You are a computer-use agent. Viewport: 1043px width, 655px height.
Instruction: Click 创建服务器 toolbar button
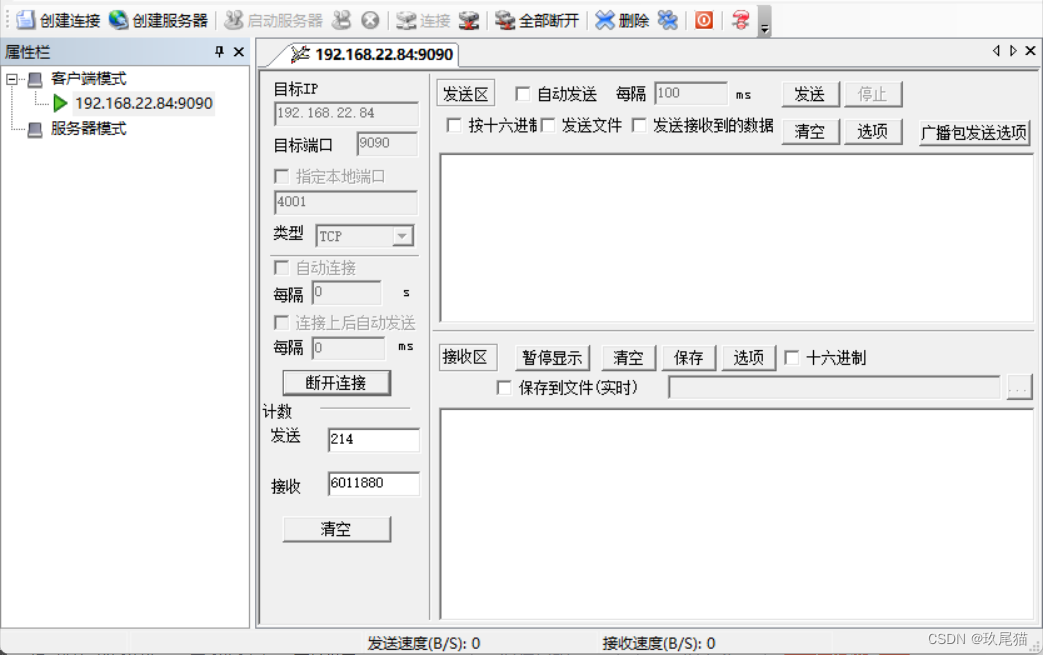pos(158,21)
